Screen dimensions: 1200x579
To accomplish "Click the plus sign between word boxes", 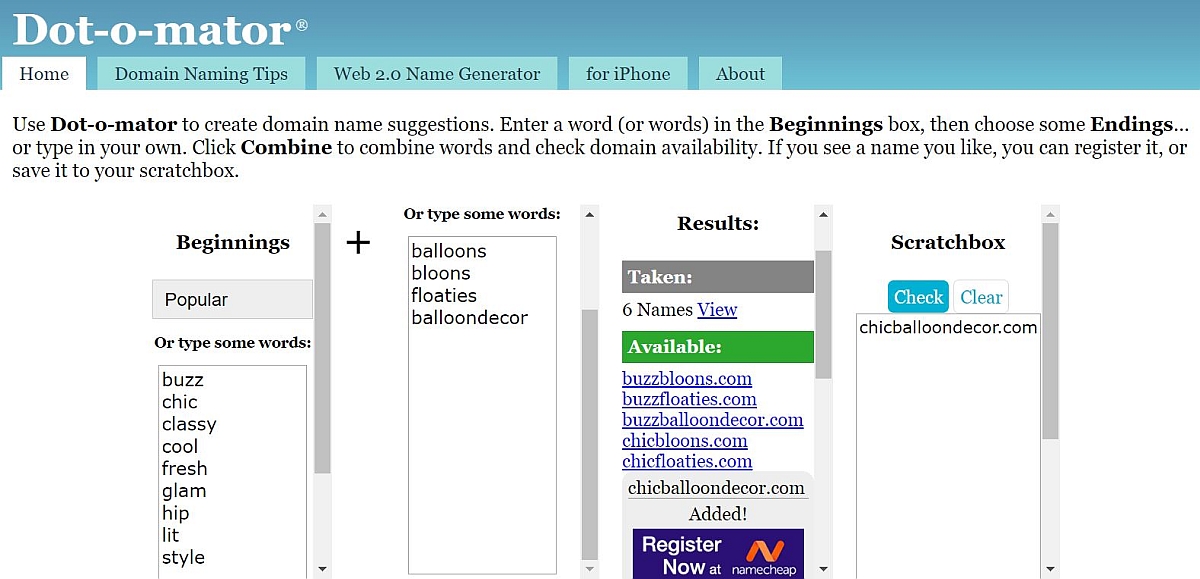I will 358,242.
